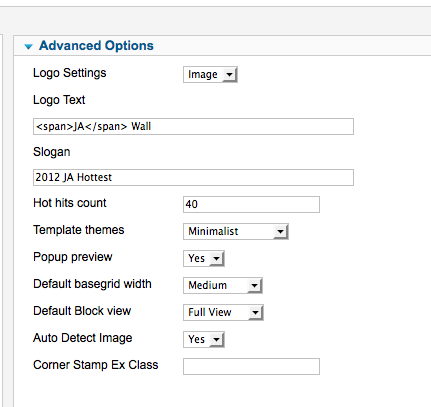Viewport: 431px width, 407px height.
Task: Click the Logo Settings dropdown arrow
Action: coord(229,75)
